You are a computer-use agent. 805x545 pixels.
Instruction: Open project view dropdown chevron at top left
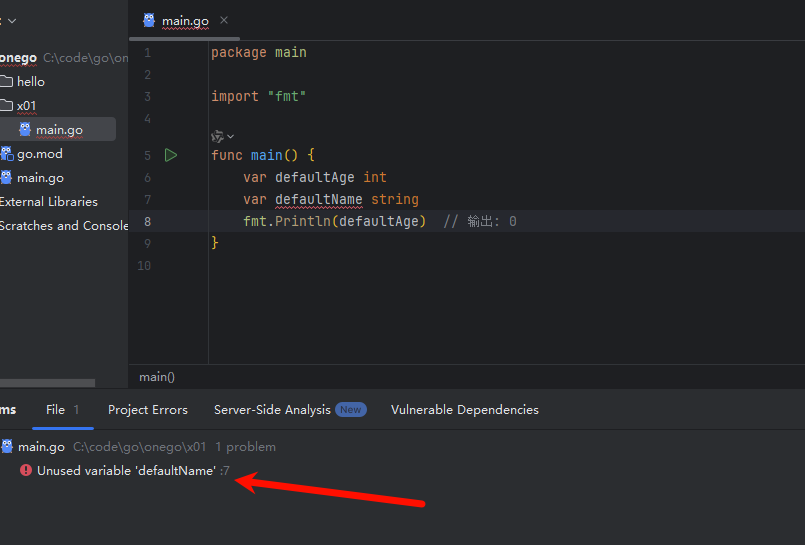pyautogui.click(x=12, y=21)
